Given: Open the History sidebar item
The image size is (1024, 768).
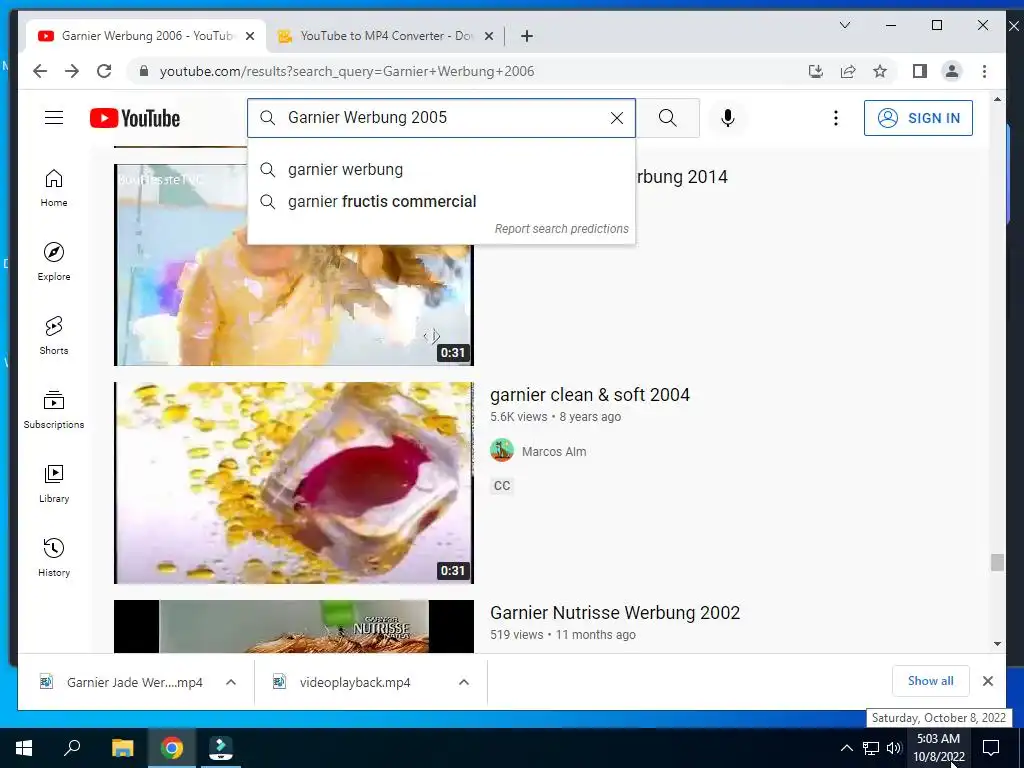Looking at the screenshot, I should coord(54,557).
